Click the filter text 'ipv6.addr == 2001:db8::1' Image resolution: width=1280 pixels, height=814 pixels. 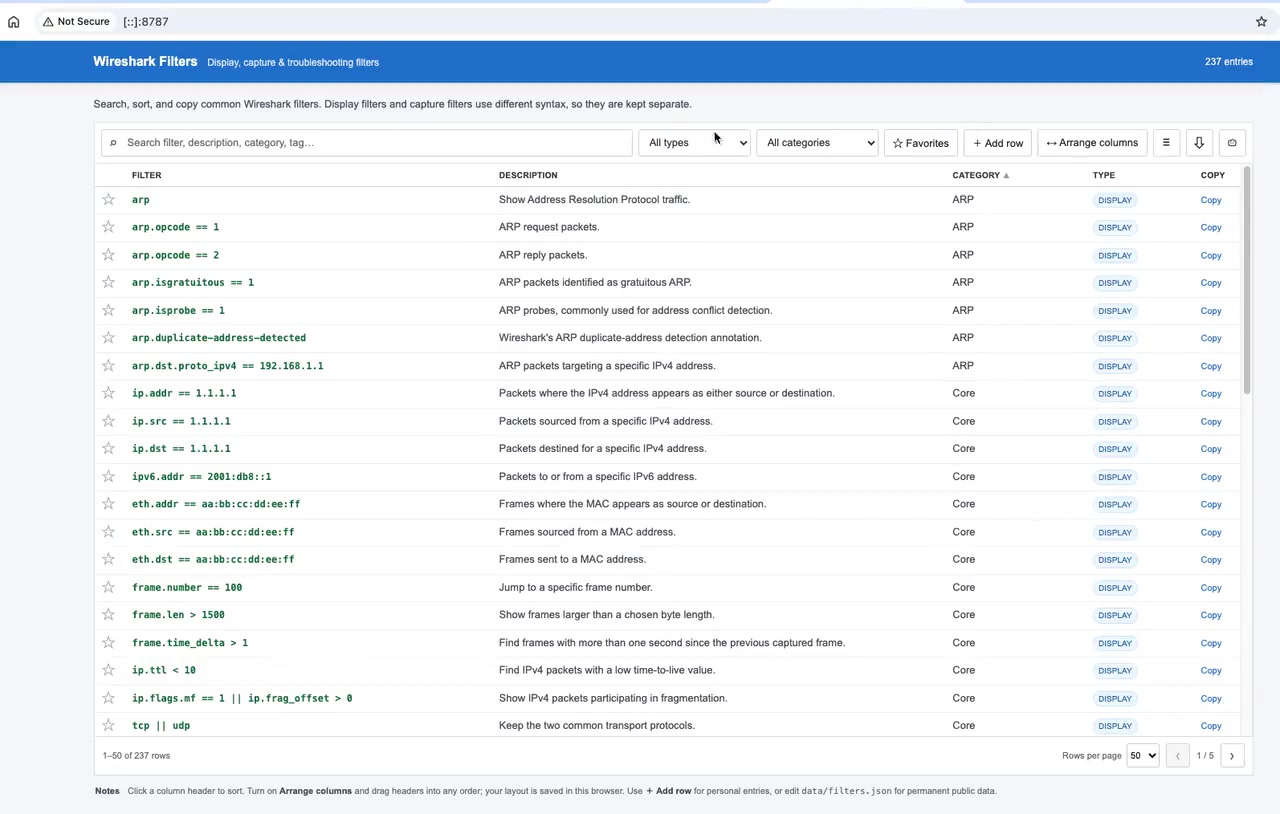[x=201, y=477]
